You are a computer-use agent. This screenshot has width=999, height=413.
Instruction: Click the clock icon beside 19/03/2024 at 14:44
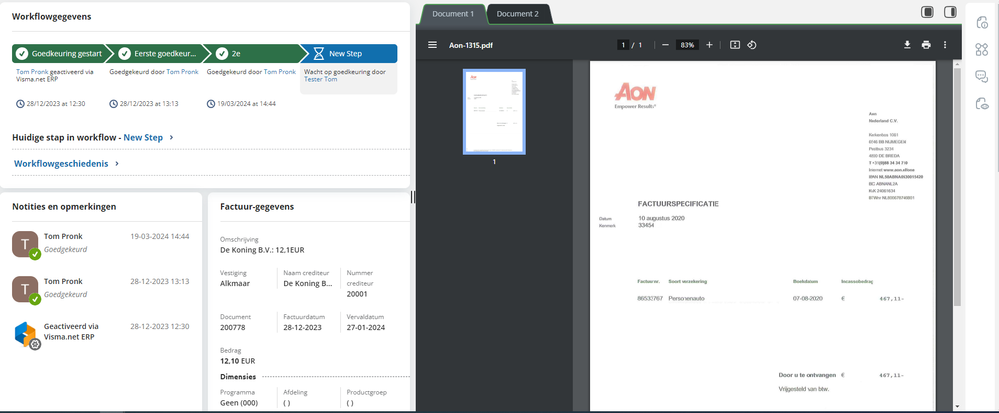click(x=211, y=104)
